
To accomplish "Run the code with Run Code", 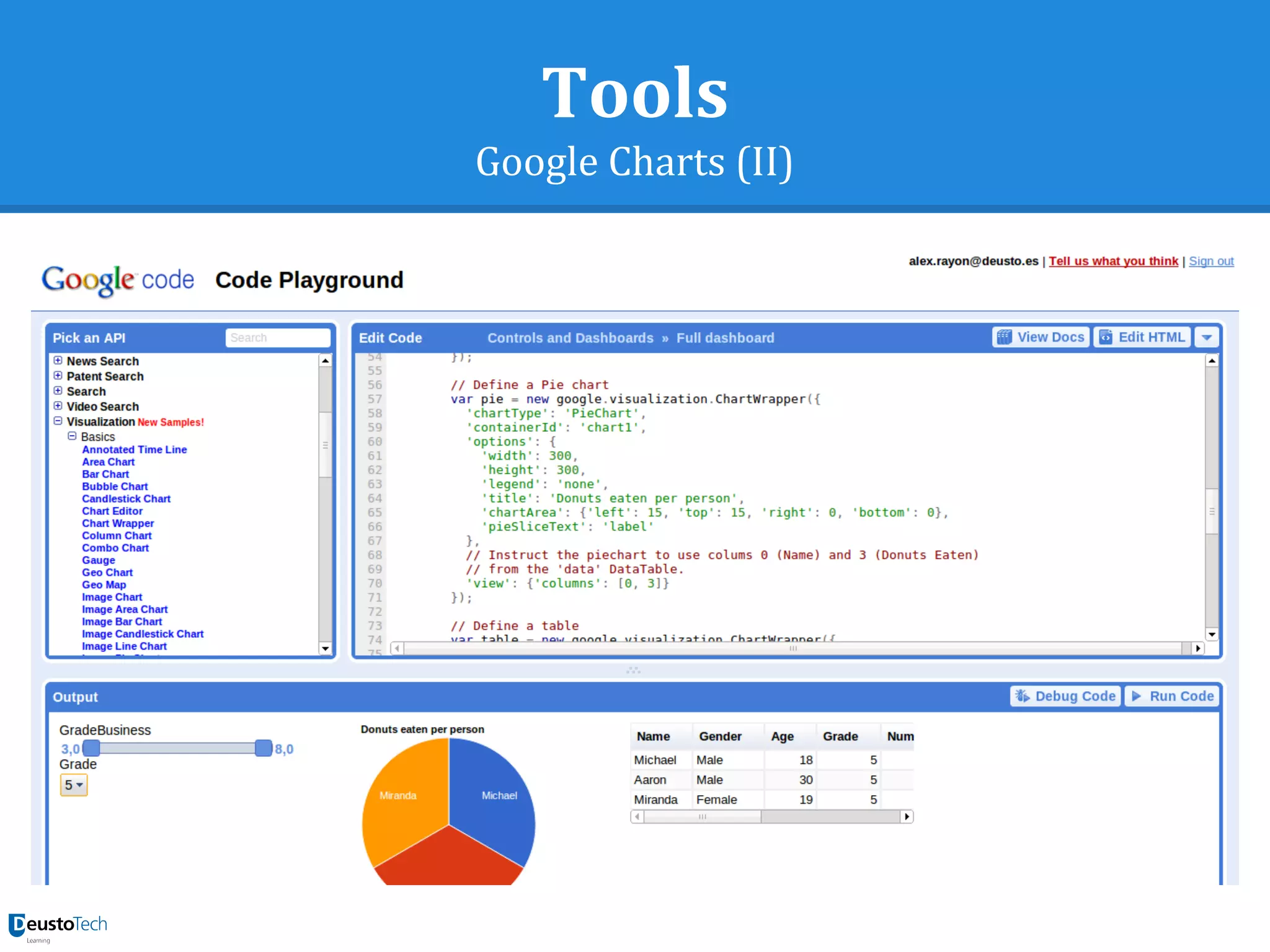I will (1172, 696).
